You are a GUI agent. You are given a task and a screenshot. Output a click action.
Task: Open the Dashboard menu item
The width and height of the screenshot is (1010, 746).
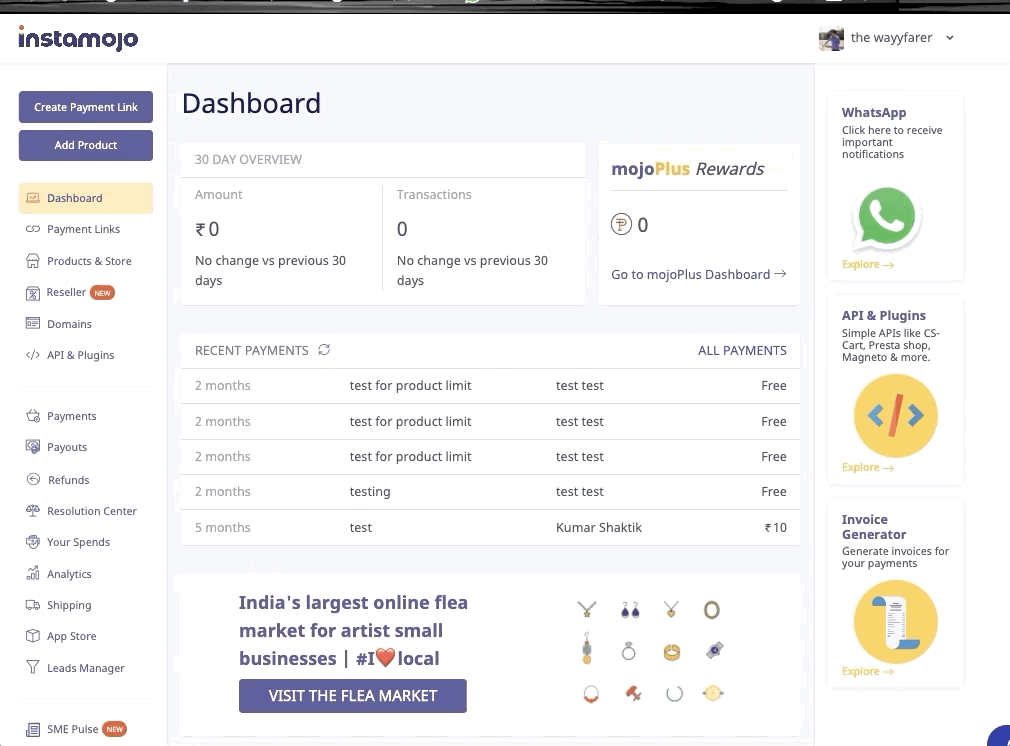pyautogui.click(x=86, y=198)
